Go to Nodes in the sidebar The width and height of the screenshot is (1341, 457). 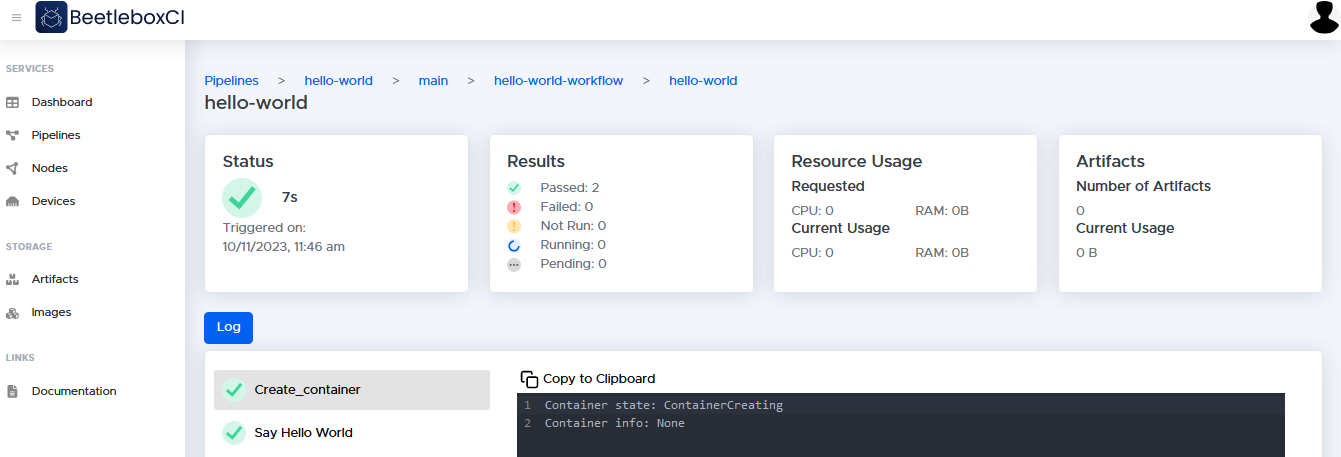click(x=50, y=168)
